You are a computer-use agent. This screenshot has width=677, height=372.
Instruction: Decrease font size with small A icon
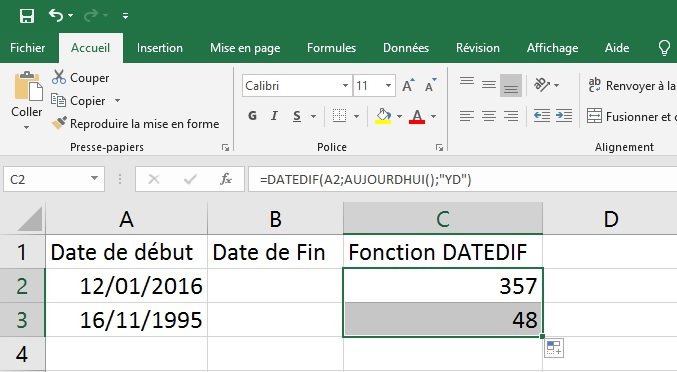(430, 85)
